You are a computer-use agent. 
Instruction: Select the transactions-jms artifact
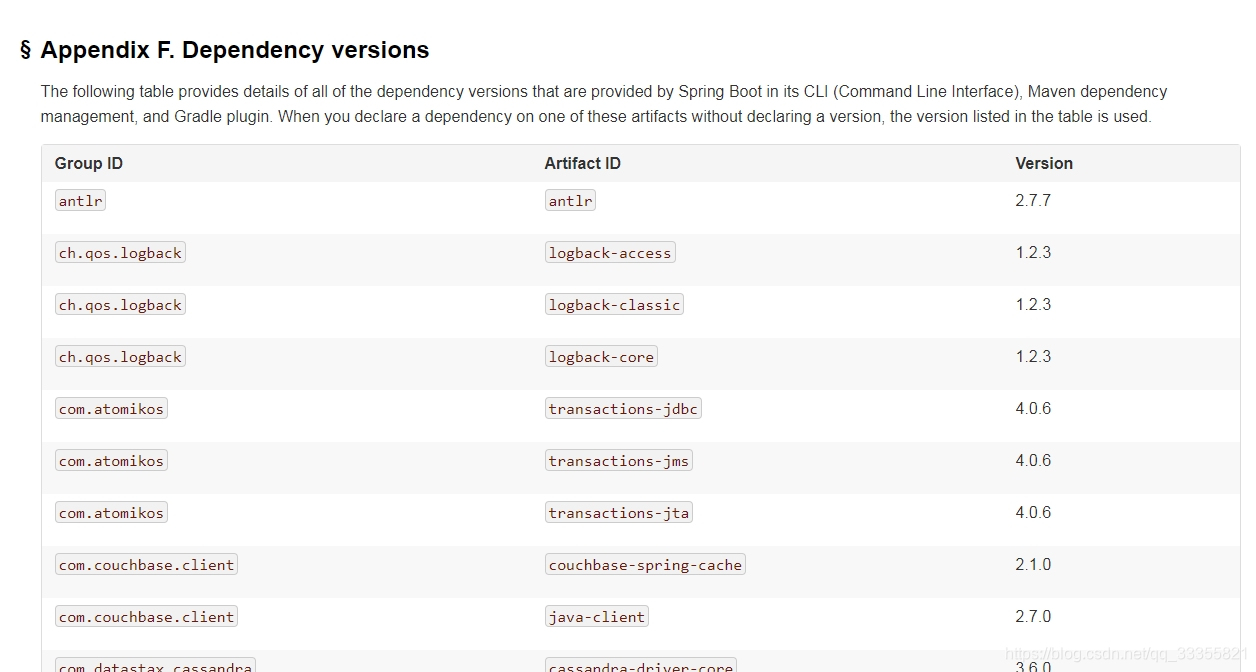click(x=619, y=461)
